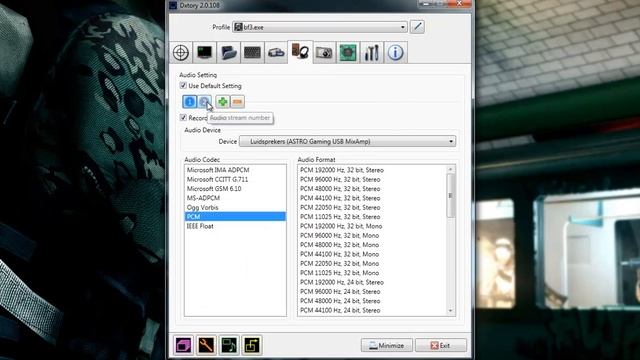This screenshot has height=360, width=640.
Task: Select Microsoft CCITT G.711 codec
Action: pyautogui.click(x=235, y=180)
